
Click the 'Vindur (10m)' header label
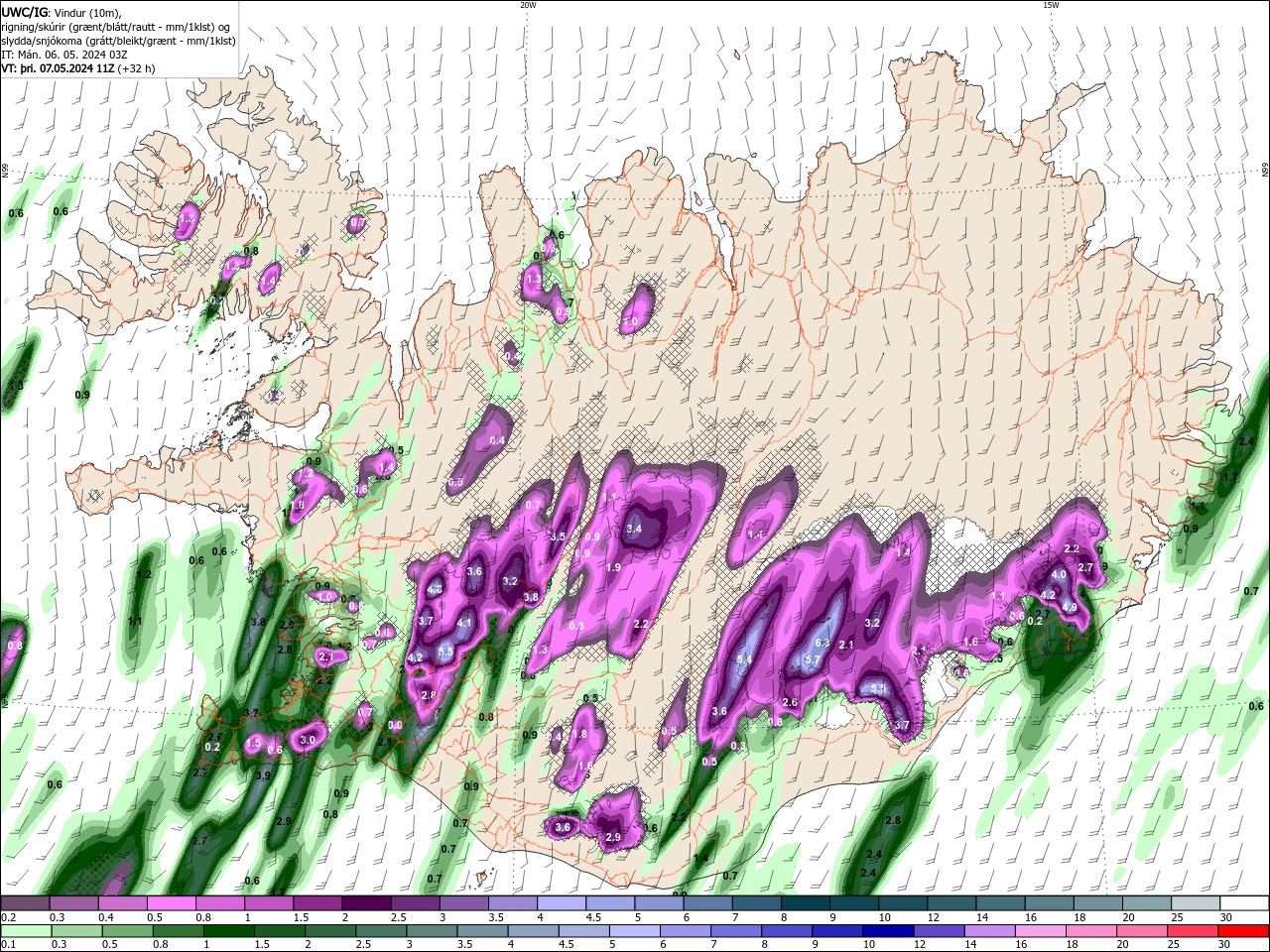click(x=86, y=12)
